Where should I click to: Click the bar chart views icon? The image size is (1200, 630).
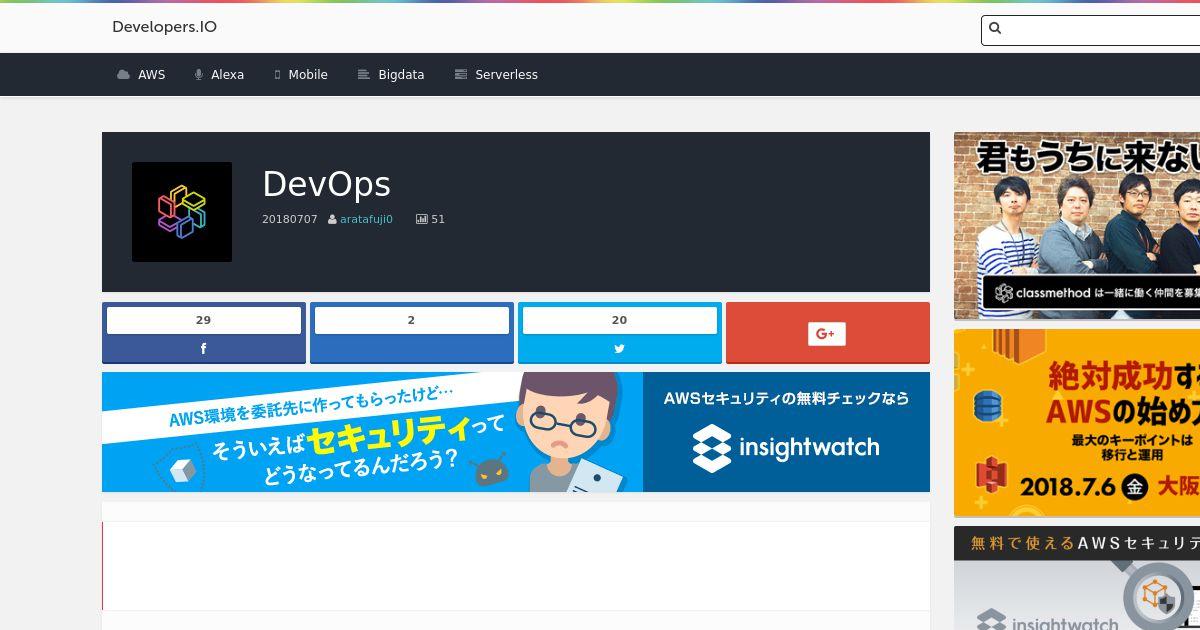click(422, 219)
